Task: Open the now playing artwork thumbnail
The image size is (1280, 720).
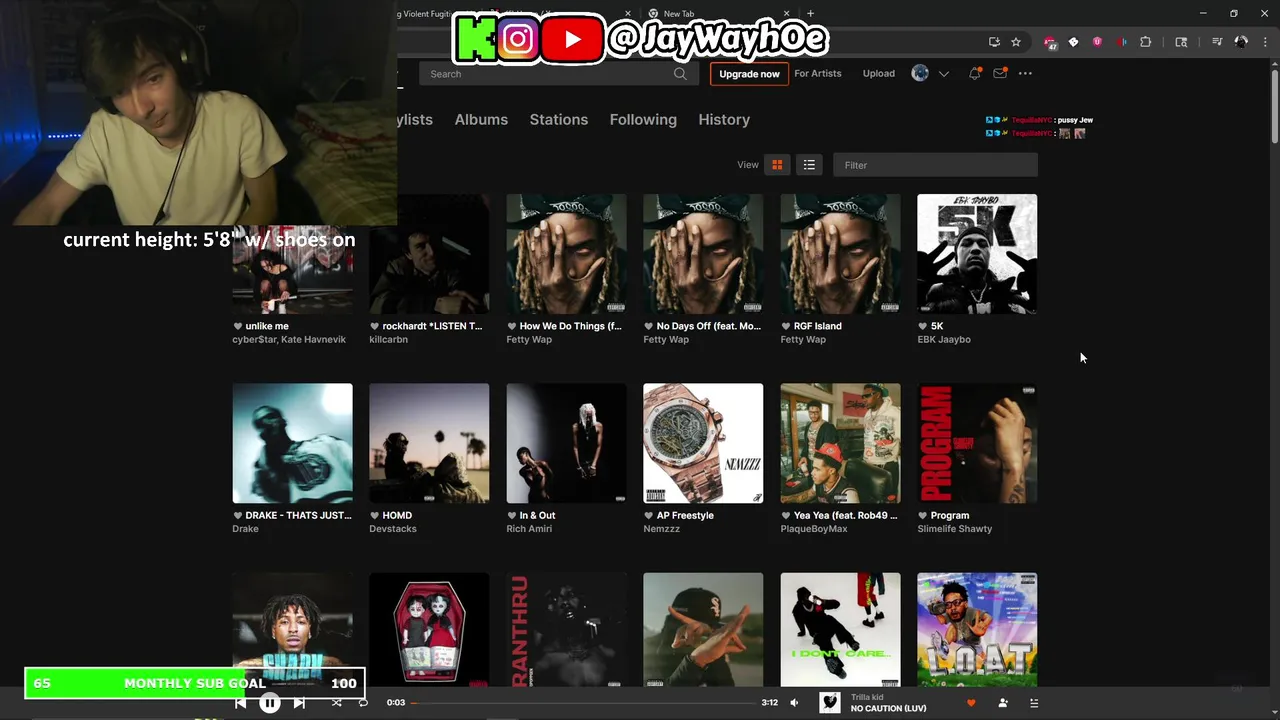Action: (830, 703)
